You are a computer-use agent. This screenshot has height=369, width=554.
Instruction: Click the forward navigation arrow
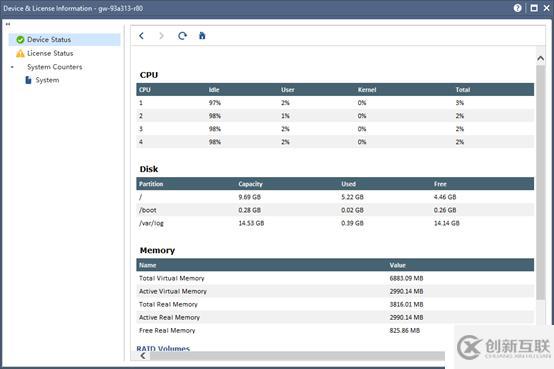[x=161, y=36]
